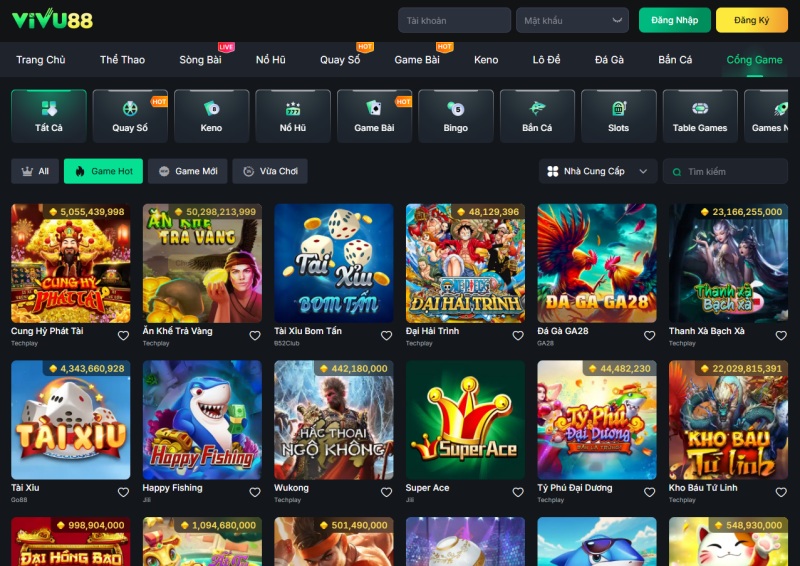Open Game Bài in the top navigation
Image resolution: width=800 pixels, height=566 pixels.
[417, 60]
